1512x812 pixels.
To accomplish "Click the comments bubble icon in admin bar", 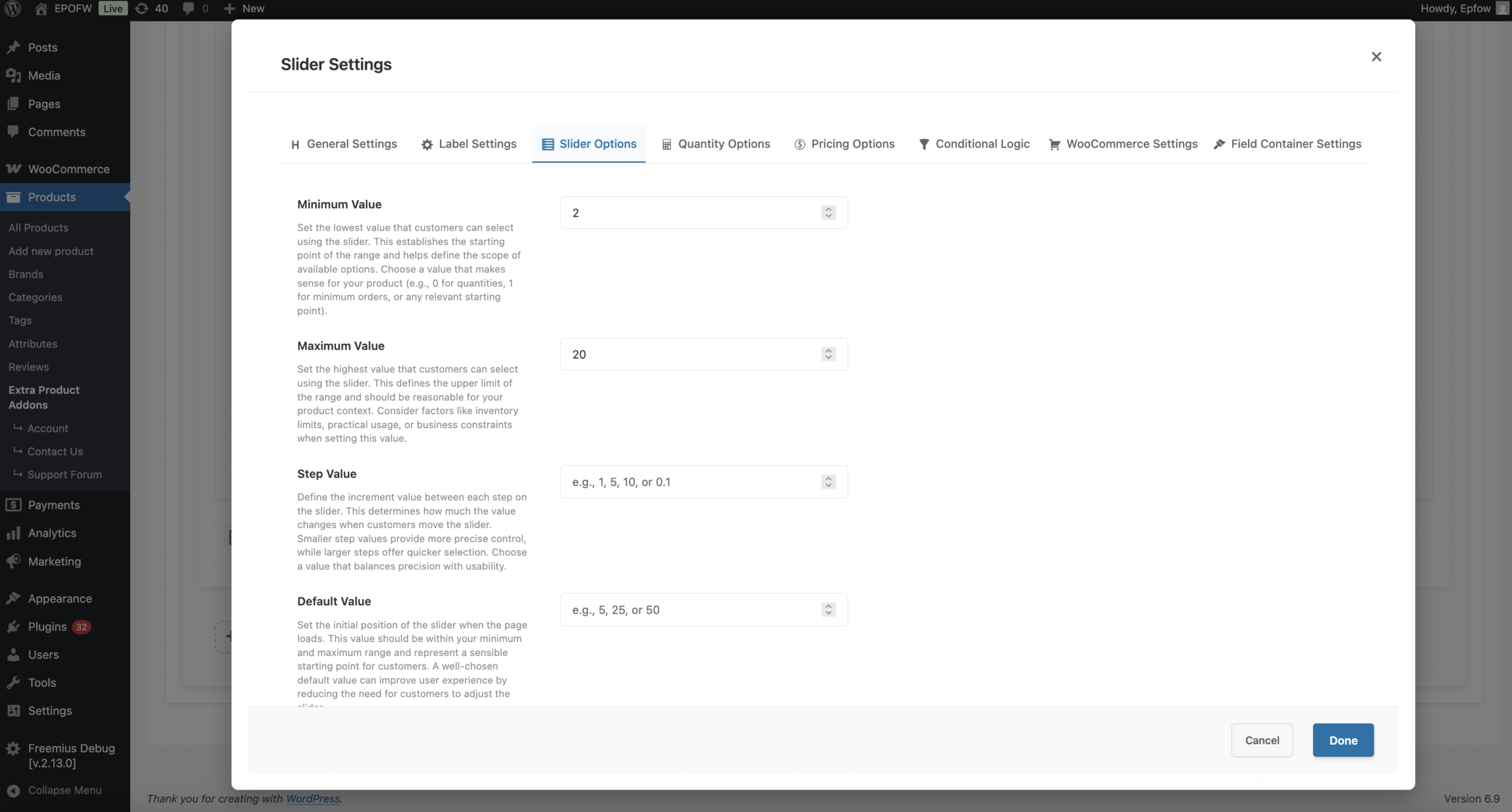I will click(x=188, y=8).
